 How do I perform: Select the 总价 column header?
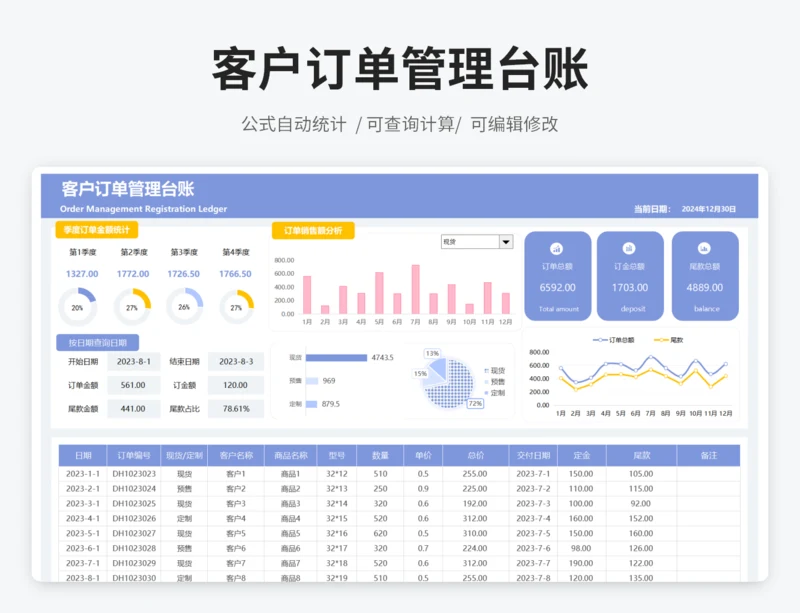[476, 455]
